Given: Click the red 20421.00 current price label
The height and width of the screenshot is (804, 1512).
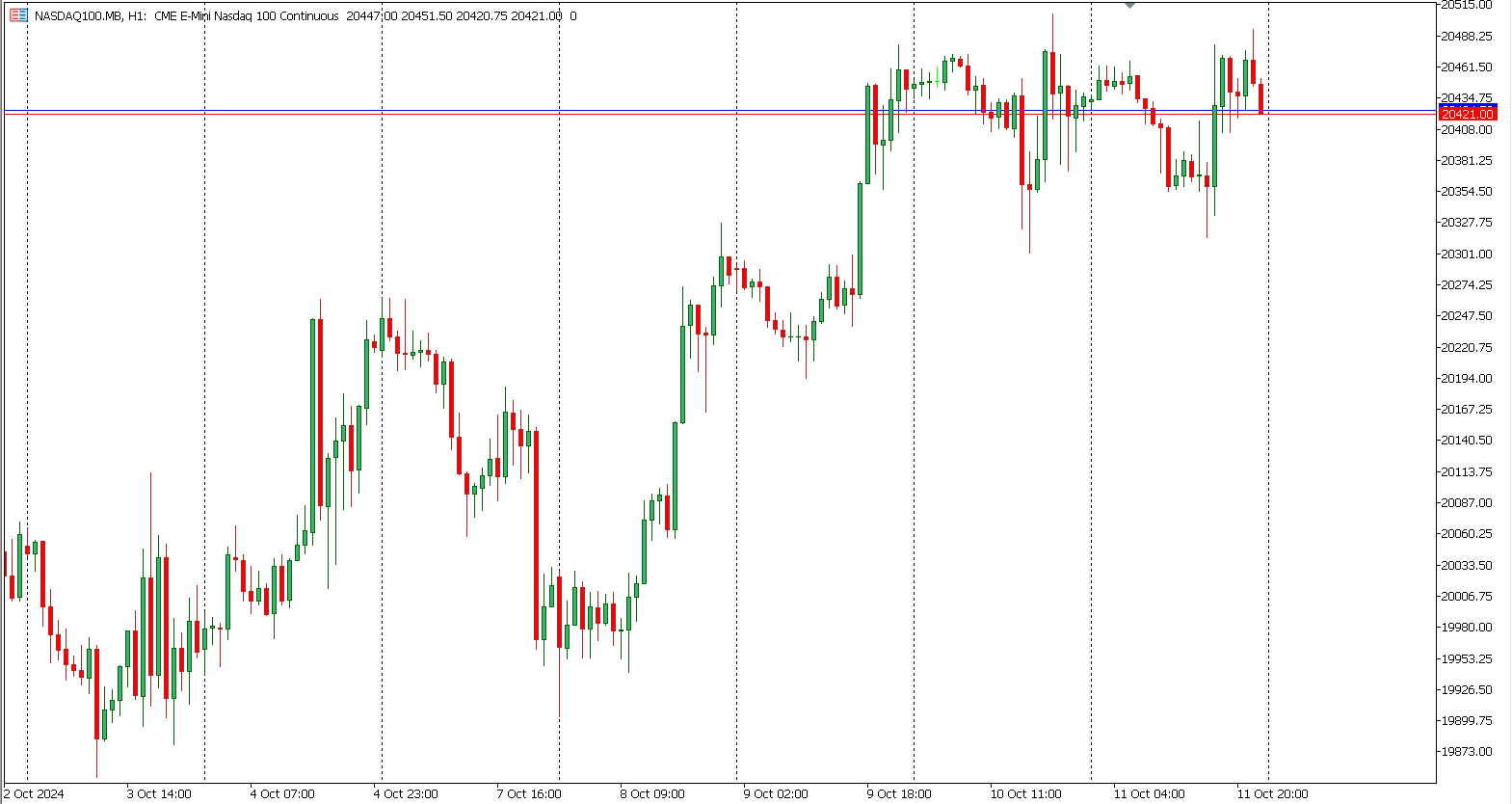Looking at the screenshot, I should 1467,114.
